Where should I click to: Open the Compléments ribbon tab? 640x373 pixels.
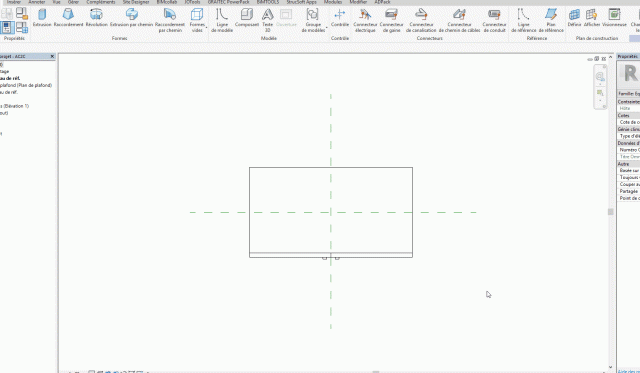coord(101,2)
